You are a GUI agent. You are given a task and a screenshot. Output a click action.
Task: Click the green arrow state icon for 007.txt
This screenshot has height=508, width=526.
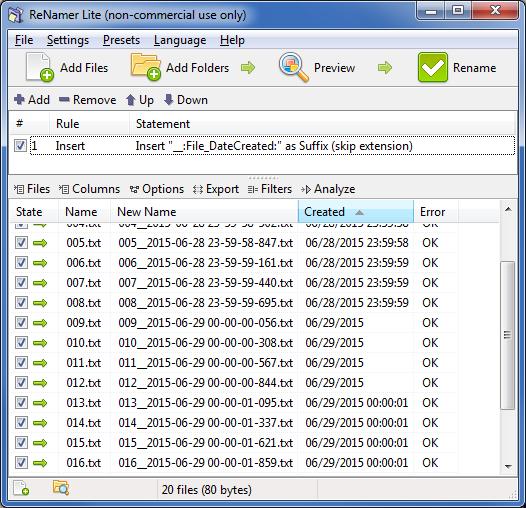tap(40, 283)
